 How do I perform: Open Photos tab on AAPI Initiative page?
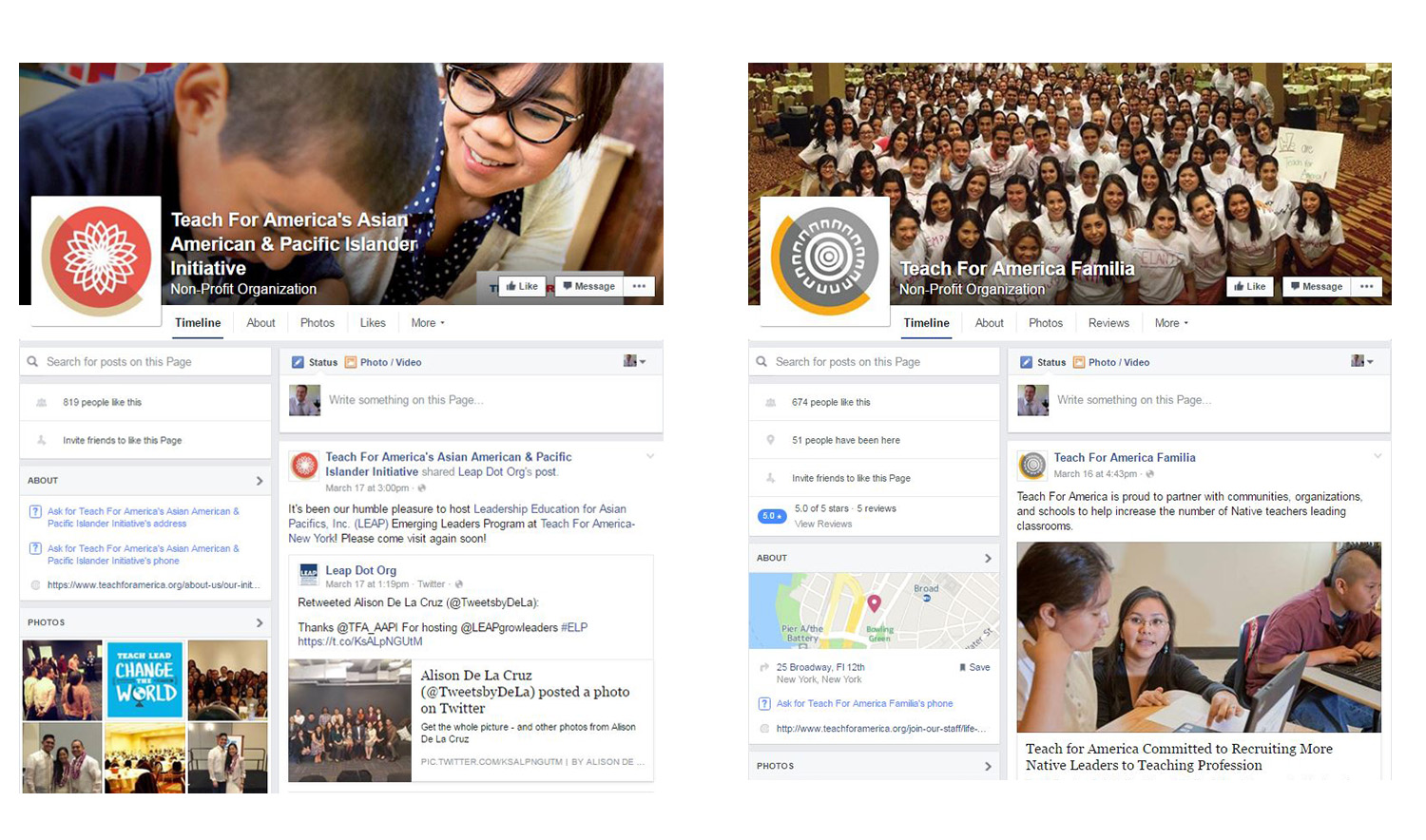(318, 323)
